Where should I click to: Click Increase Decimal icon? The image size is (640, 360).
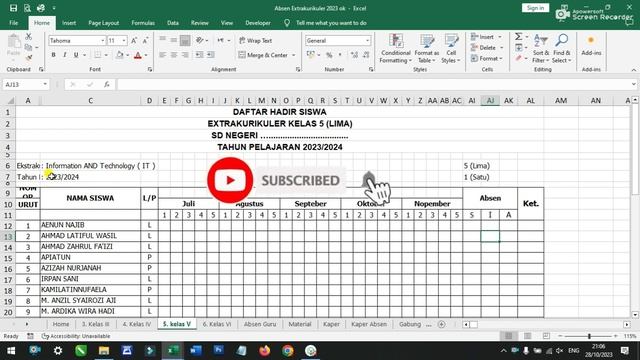(x=354, y=55)
